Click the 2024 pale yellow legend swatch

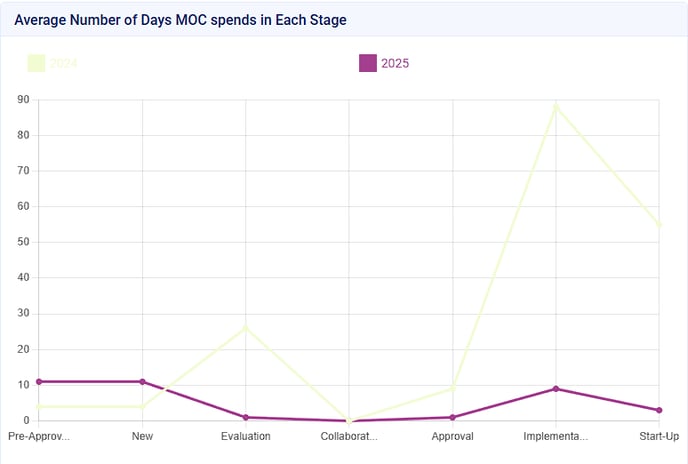(x=36, y=63)
